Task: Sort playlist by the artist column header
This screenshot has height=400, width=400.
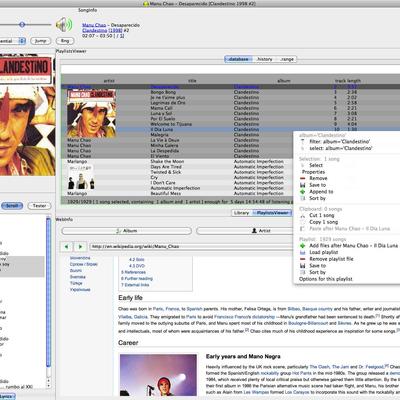Action: click(x=109, y=81)
